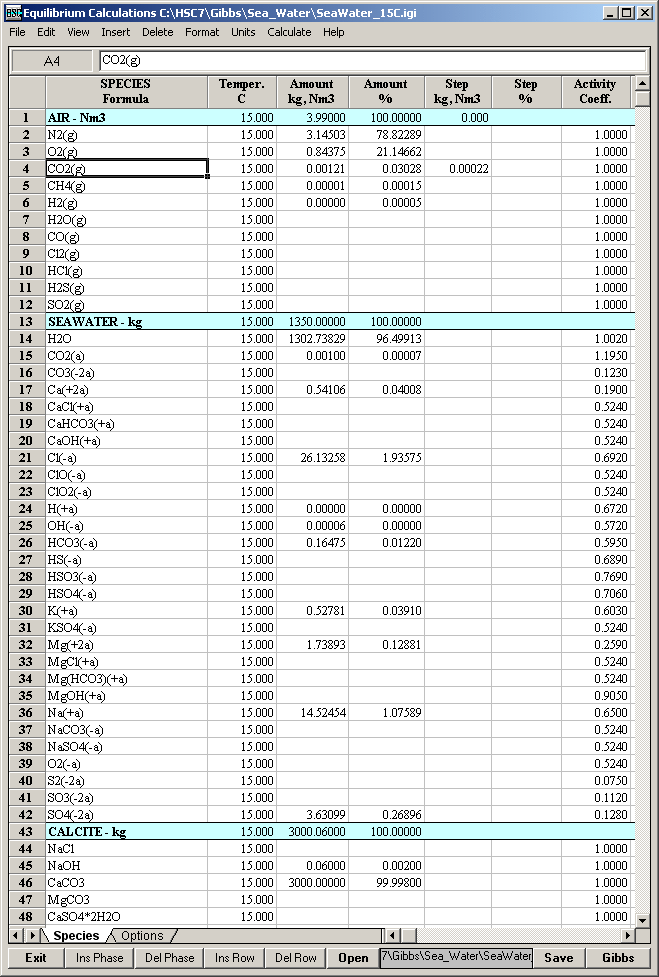This screenshot has height=977, width=659.
Task: Click the HSC application icon in title bar
Action: click(x=12, y=12)
